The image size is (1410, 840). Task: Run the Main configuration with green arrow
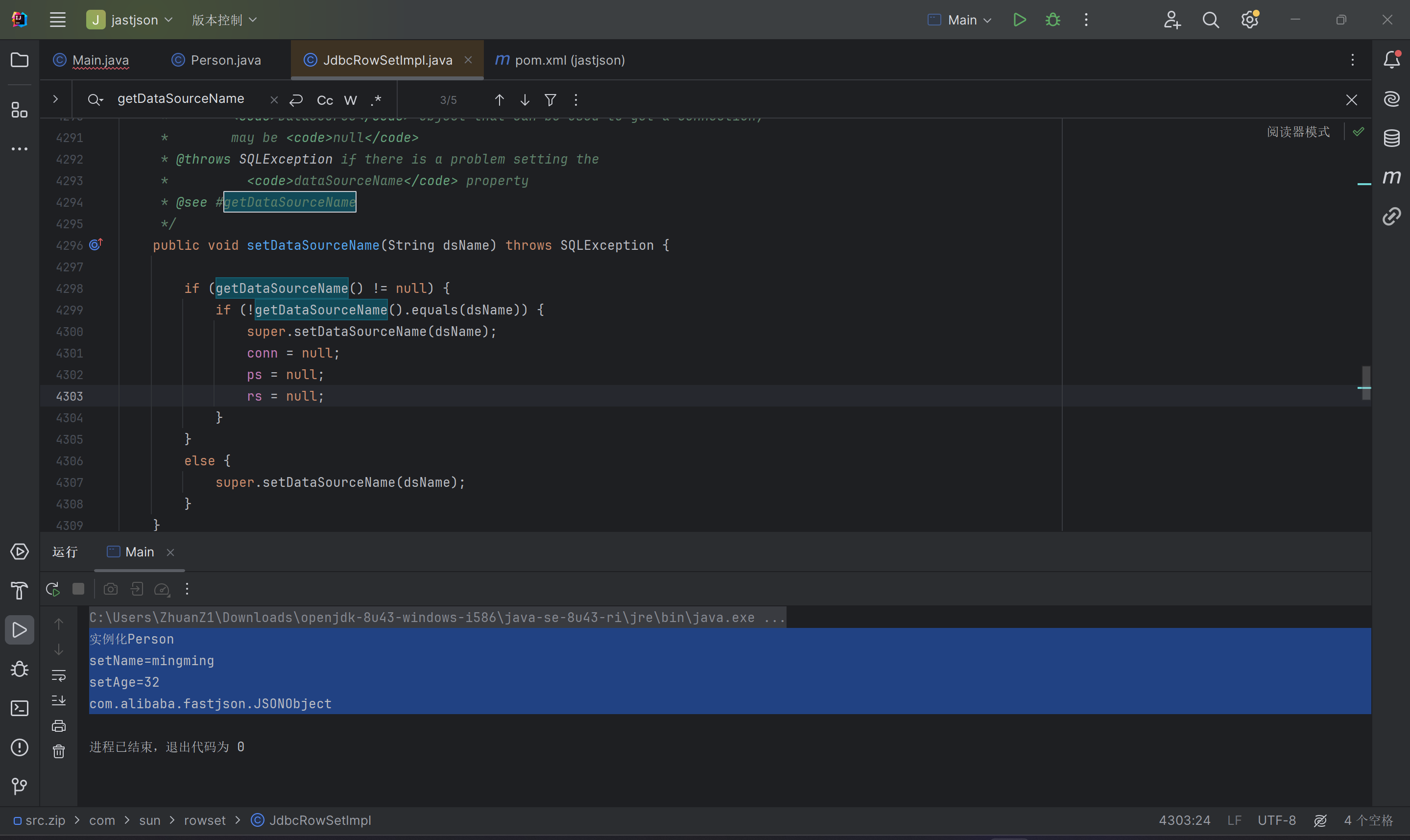pos(1019,20)
